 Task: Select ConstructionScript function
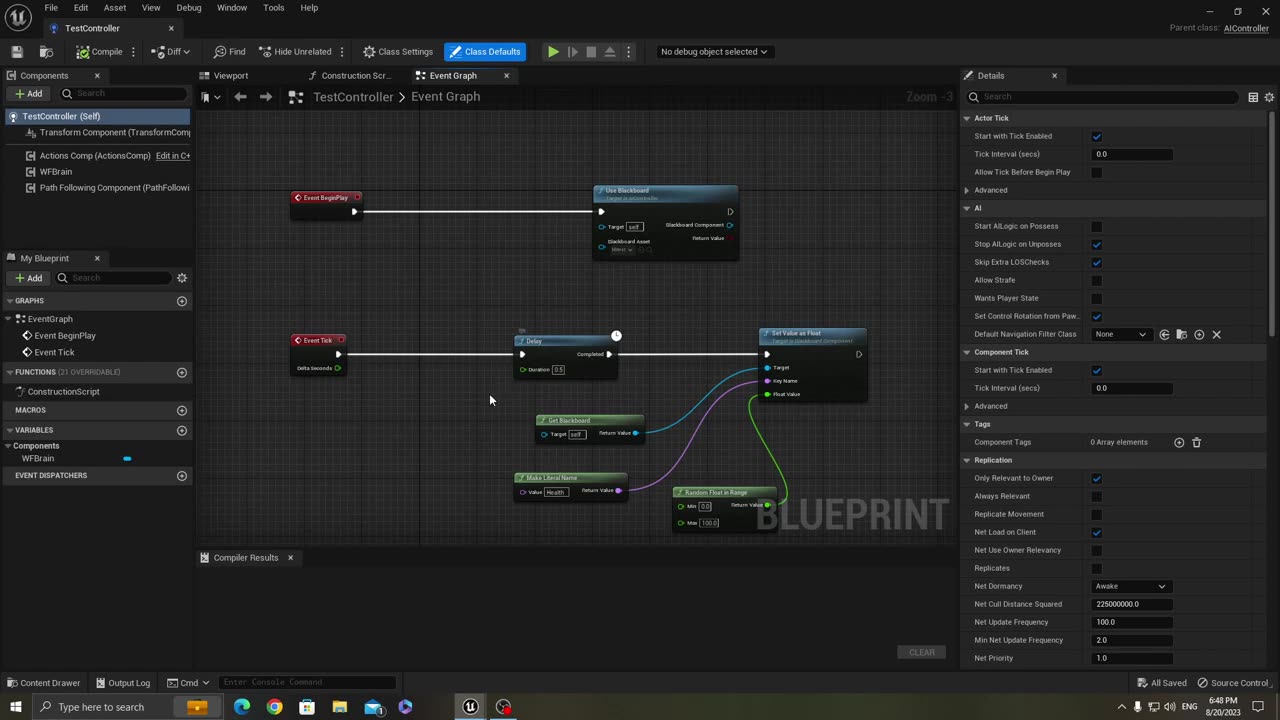click(63, 392)
